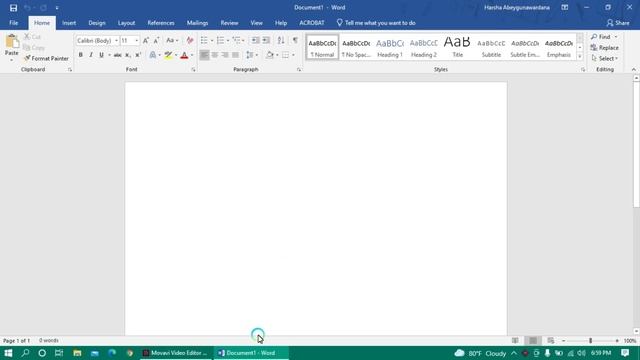This screenshot has width=640, height=360.
Task: Open Customize Quick Access Toolbar dropdown
Action: tap(57, 8)
